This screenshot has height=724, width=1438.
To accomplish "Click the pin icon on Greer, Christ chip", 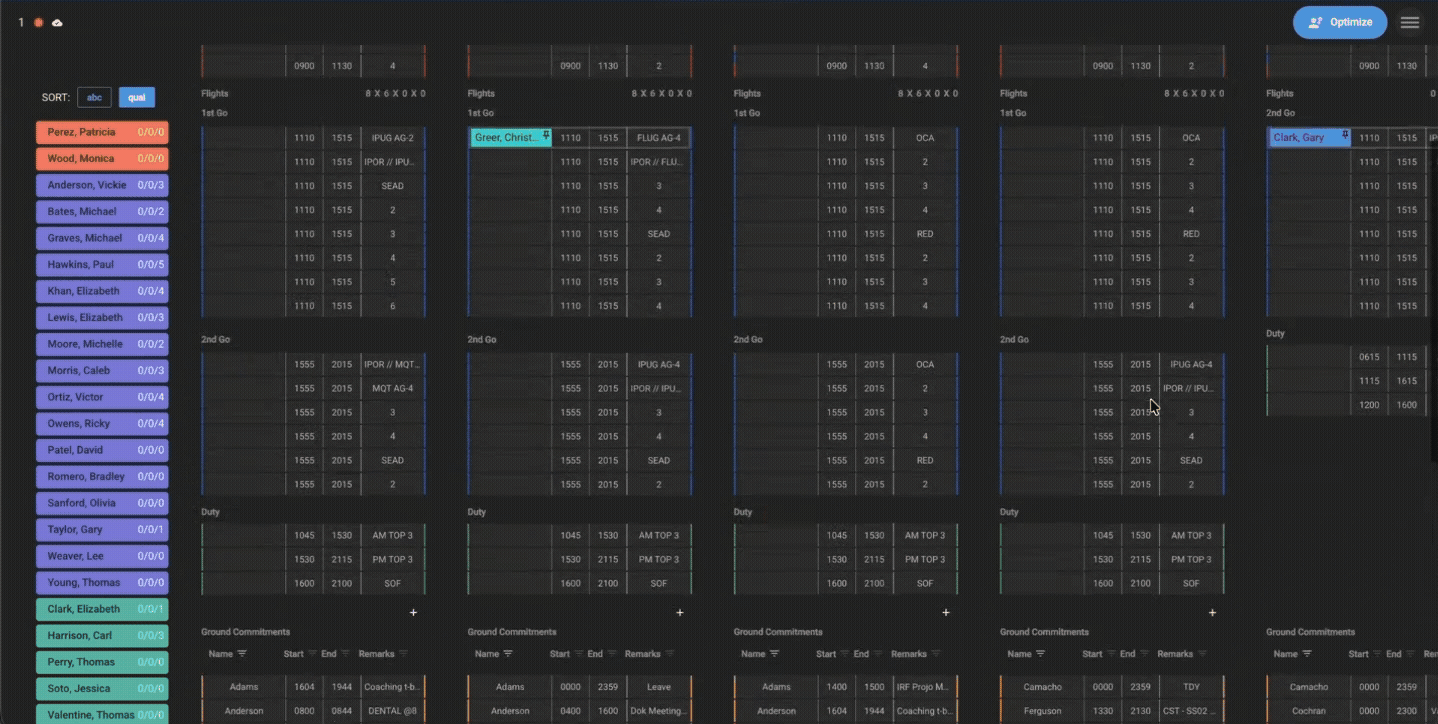I will pyautogui.click(x=546, y=135).
